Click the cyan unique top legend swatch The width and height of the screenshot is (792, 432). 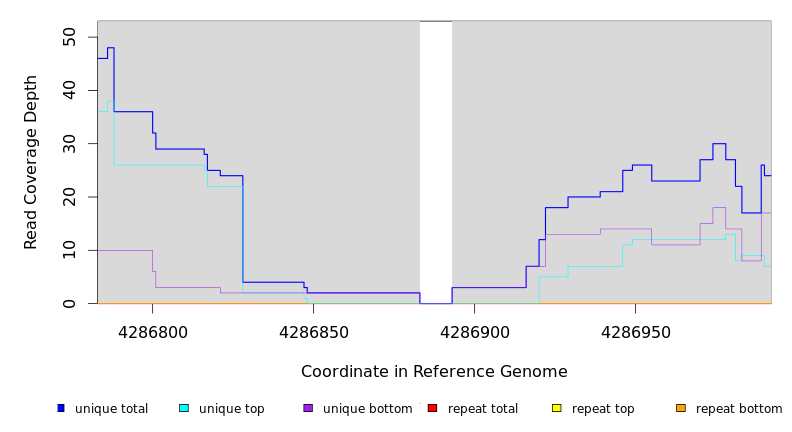coord(184,408)
